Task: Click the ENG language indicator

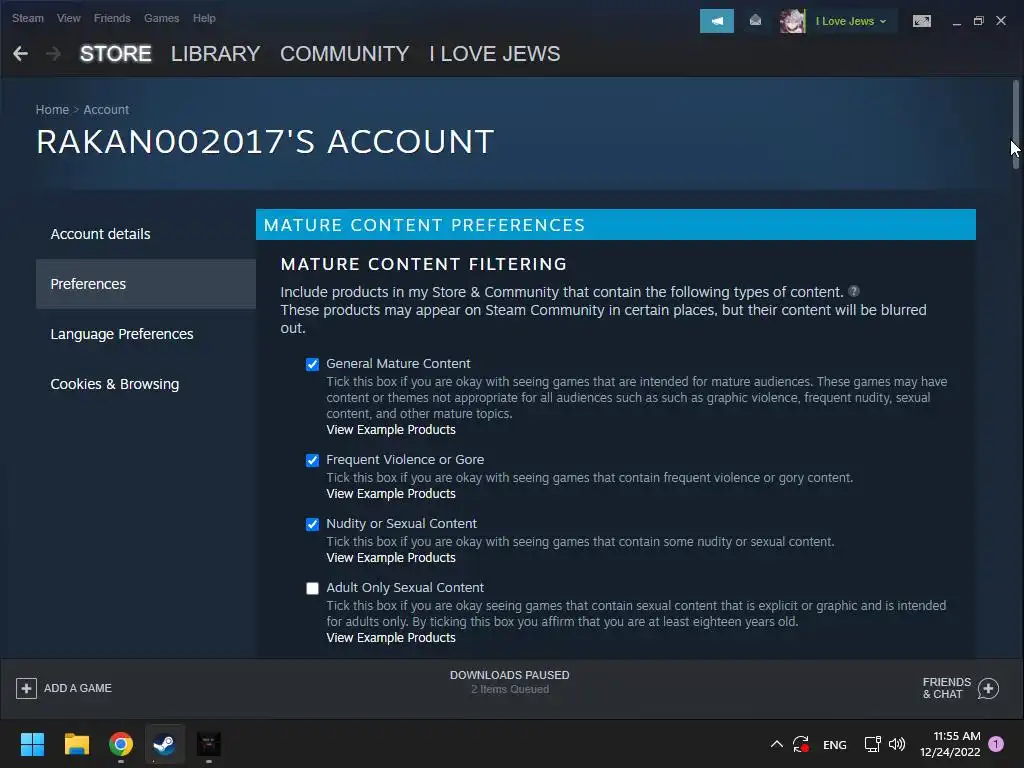Action: click(835, 744)
